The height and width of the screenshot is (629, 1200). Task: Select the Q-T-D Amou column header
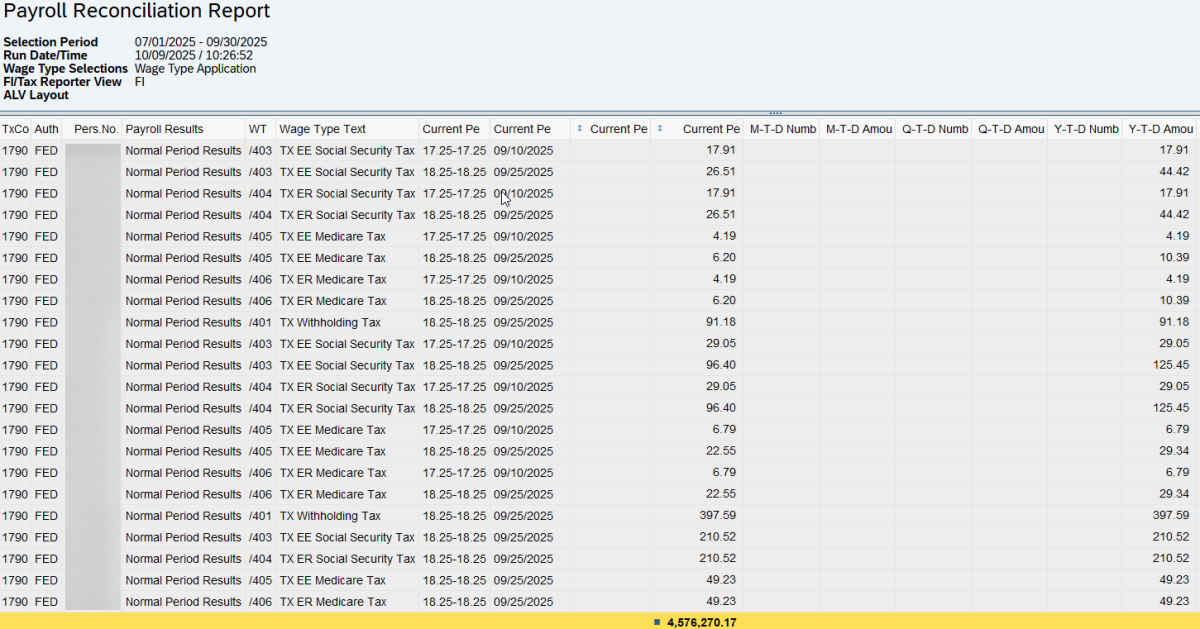click(x=1009, y=128)
